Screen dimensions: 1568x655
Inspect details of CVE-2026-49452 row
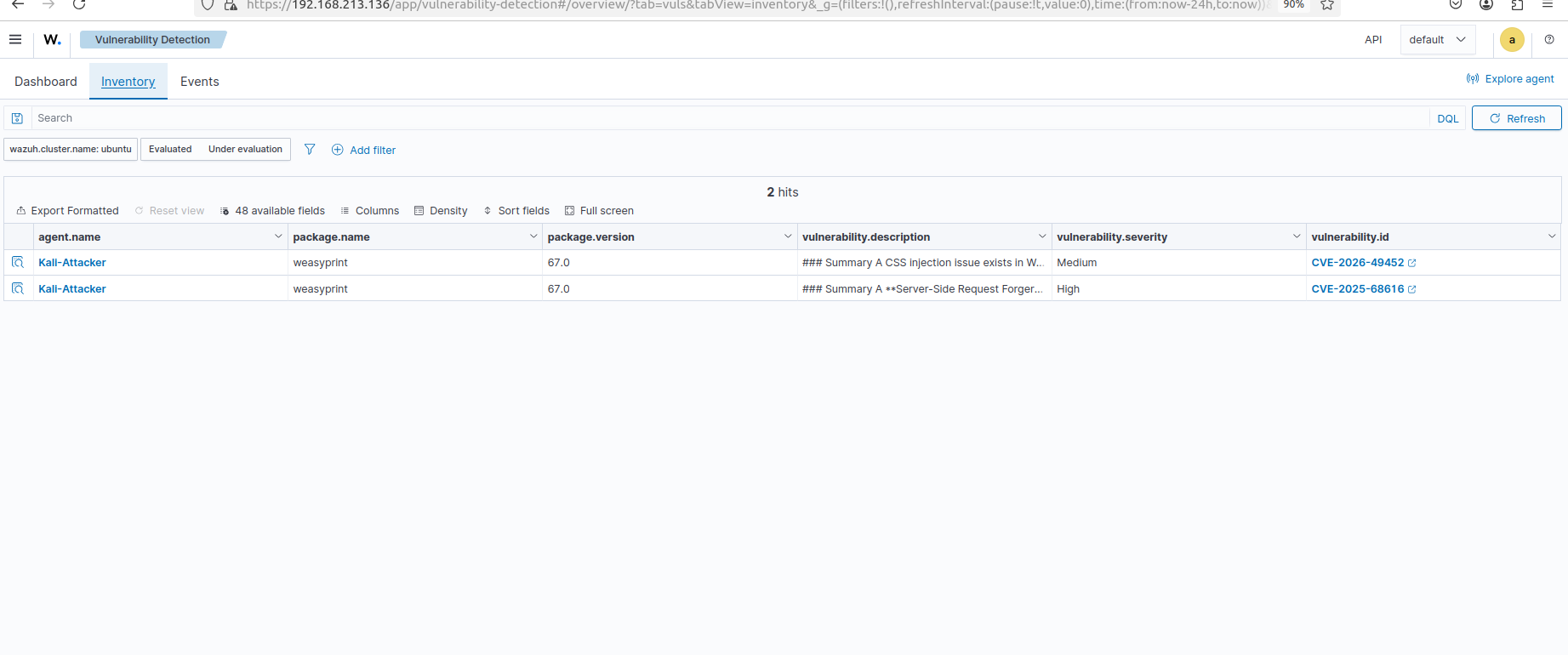pyautogui.click(x=18, y=263)
